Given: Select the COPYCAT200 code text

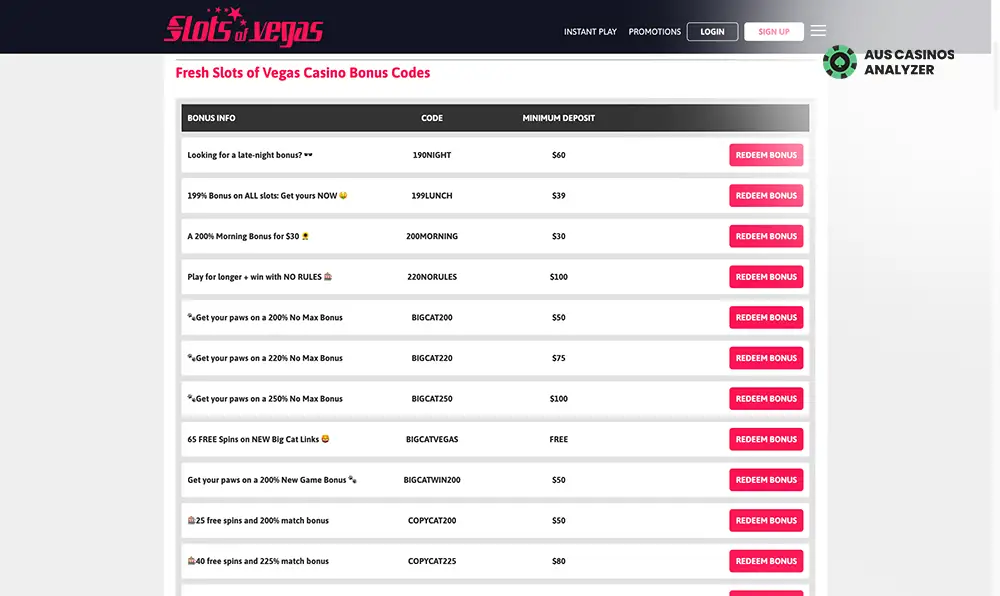Looking at the screenshot, I should pos(432,521).
